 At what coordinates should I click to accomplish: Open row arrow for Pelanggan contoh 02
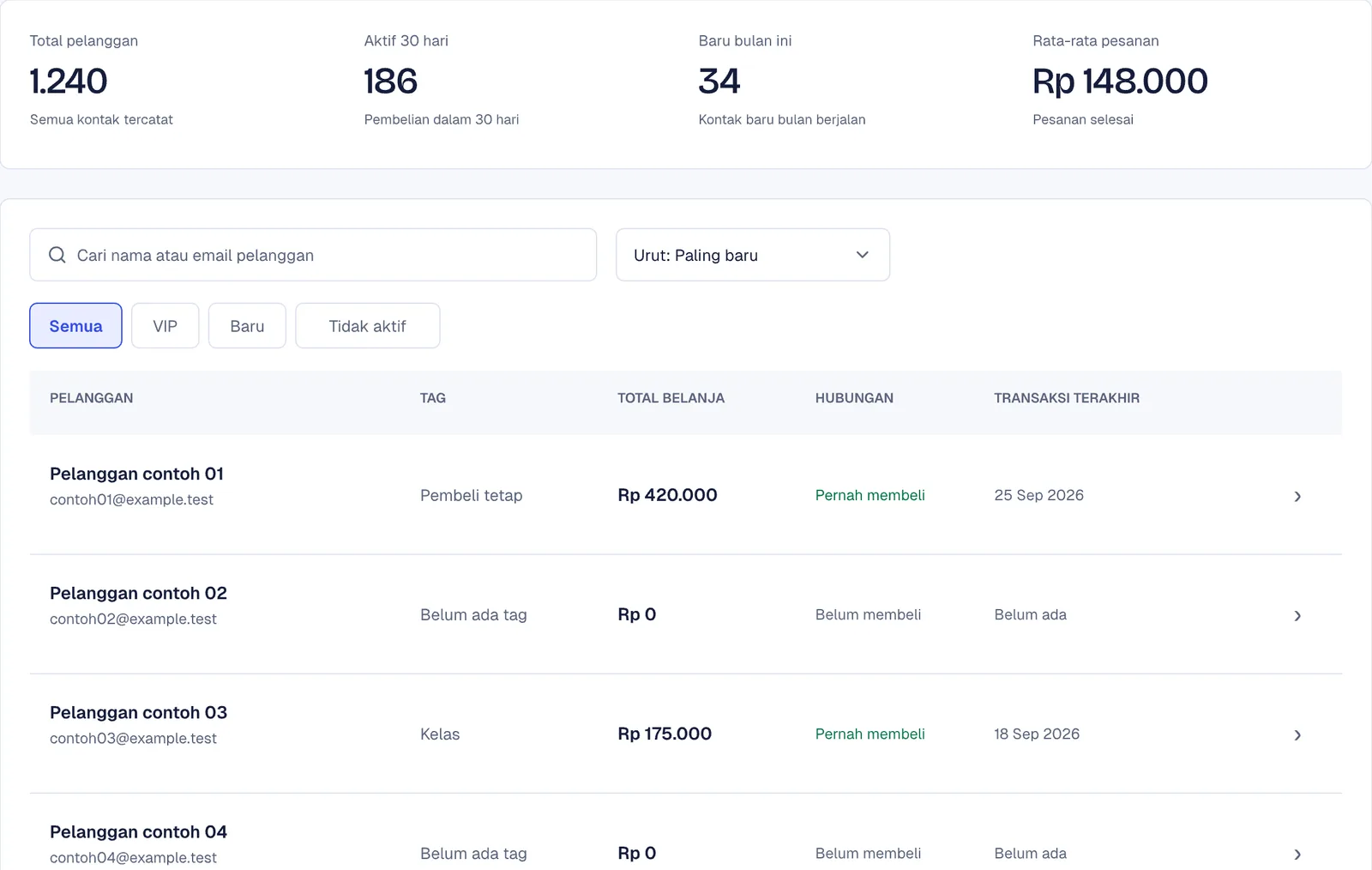[x=1297, y=615]
